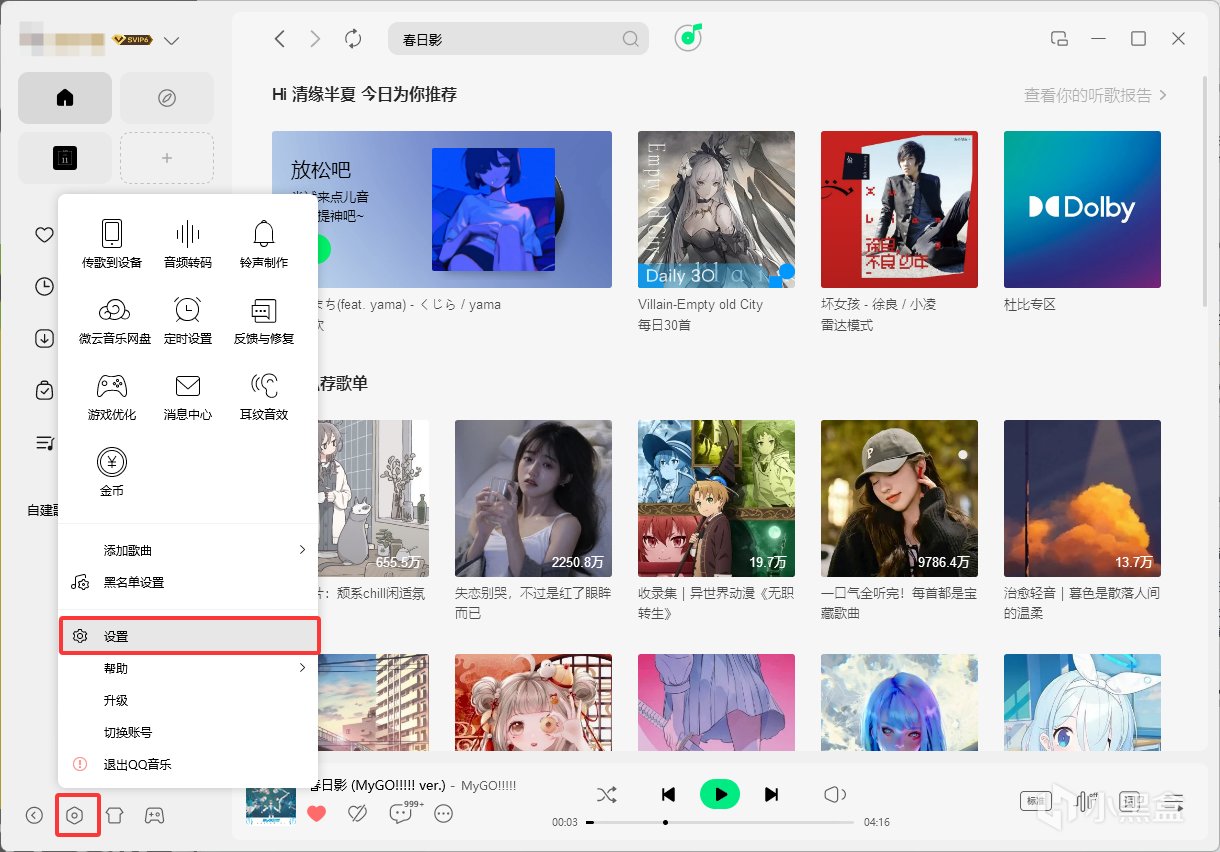Screen dimensions: 1220x852
Task: Click the MyGO!!!!! artist name
Action: [x=489, y=786]
